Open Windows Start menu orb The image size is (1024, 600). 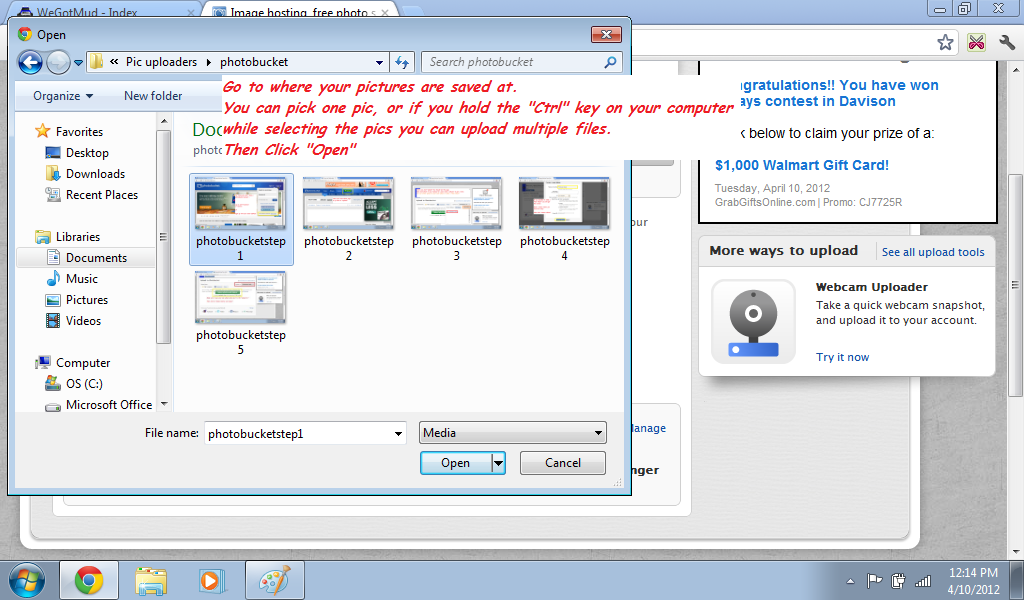(x=26, y=579)
